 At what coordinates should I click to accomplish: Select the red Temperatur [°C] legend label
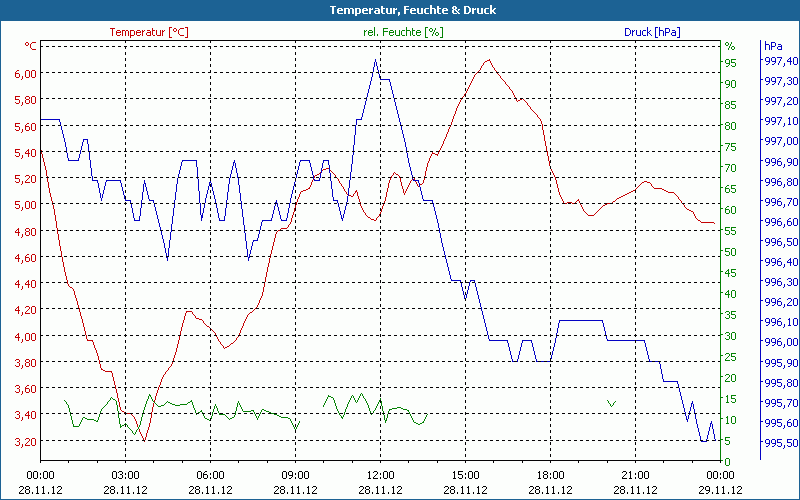[149, 32]
